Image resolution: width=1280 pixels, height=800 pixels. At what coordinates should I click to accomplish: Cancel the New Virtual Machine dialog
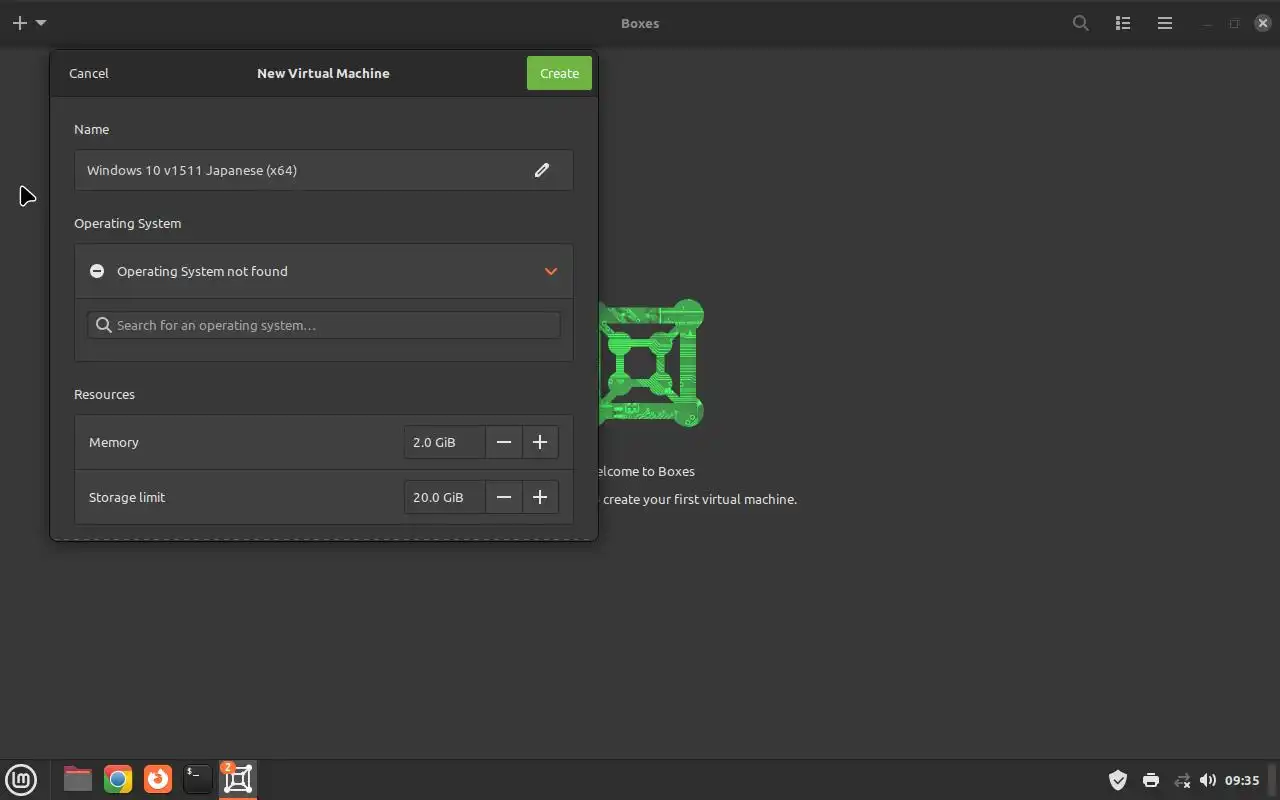point(89,73)
